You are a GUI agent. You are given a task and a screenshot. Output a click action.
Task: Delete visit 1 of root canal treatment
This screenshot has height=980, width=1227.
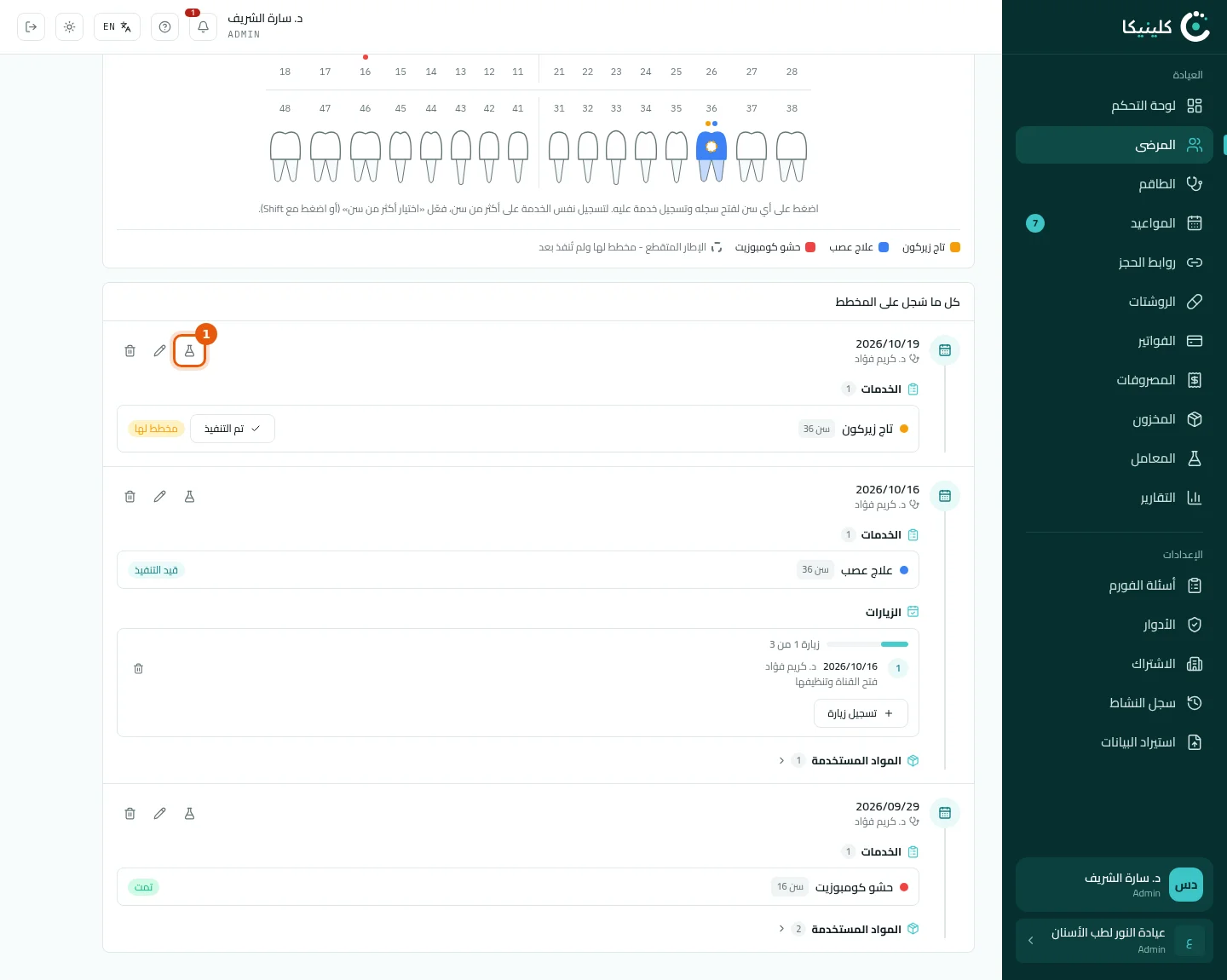tap(138, 669)
